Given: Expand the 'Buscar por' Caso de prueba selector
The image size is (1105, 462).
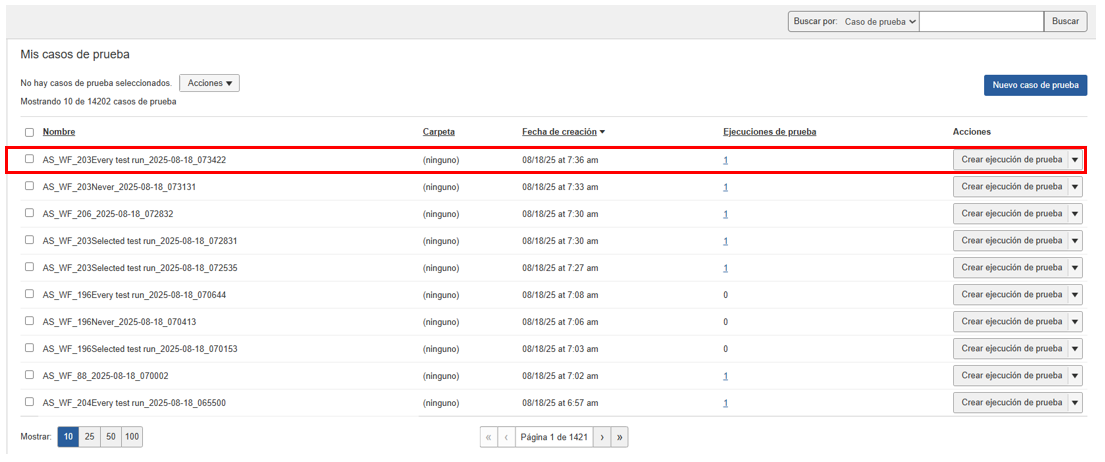Looking at the screenshot, I should (x=879, y=21).
